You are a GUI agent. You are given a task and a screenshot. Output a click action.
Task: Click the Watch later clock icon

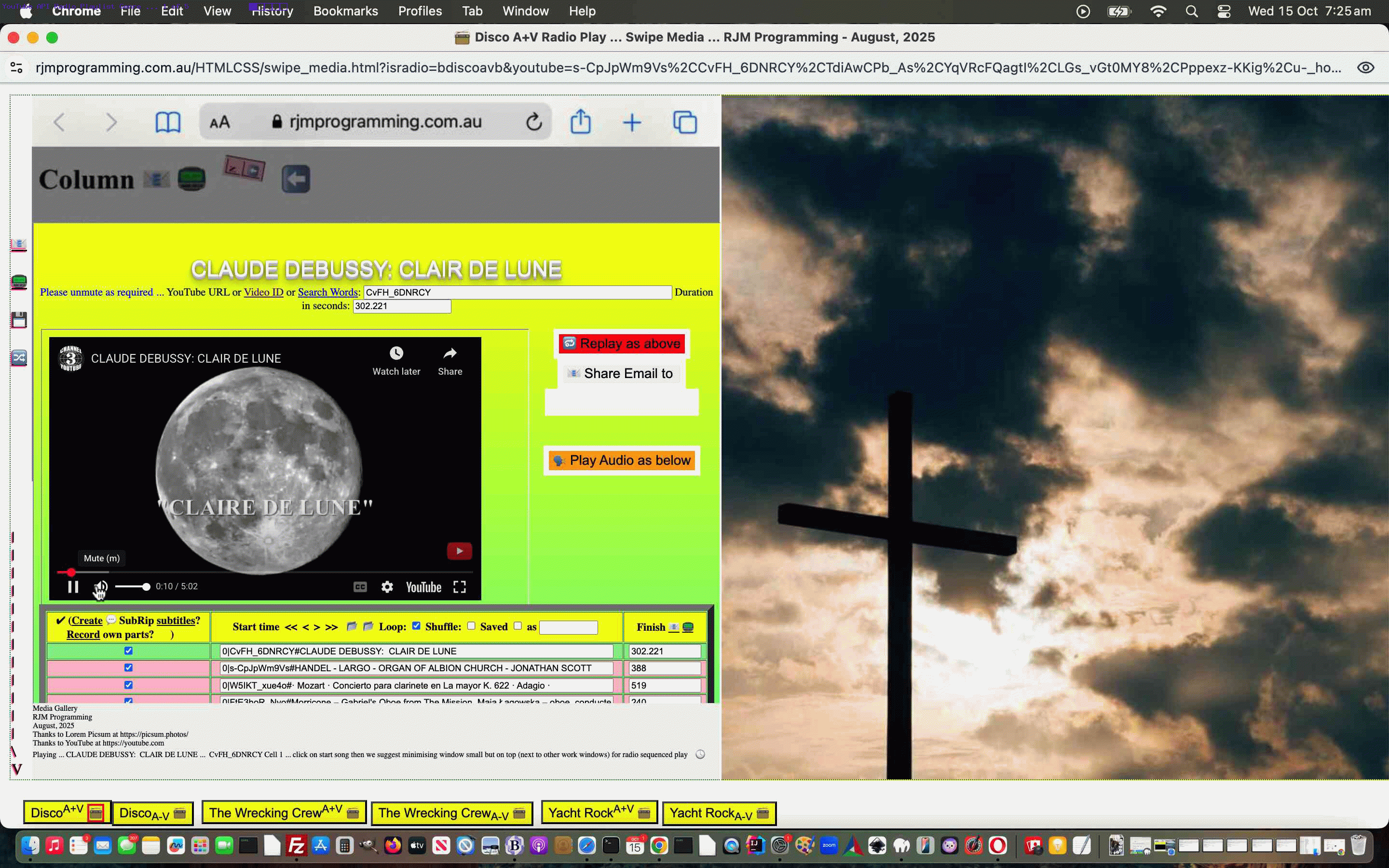point(396,353)
